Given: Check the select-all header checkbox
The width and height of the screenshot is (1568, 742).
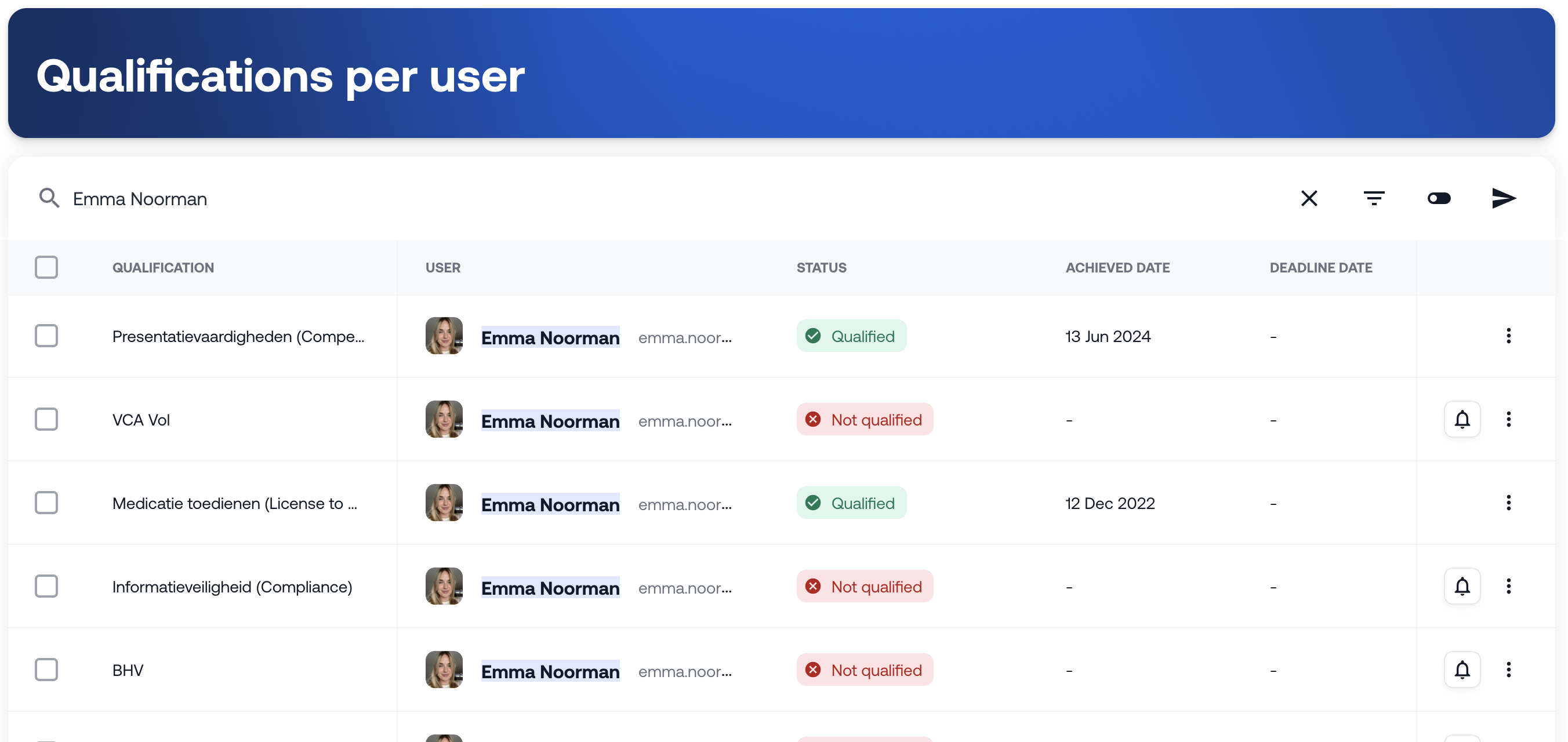Looking at the screenshot, I should point(46,267).
